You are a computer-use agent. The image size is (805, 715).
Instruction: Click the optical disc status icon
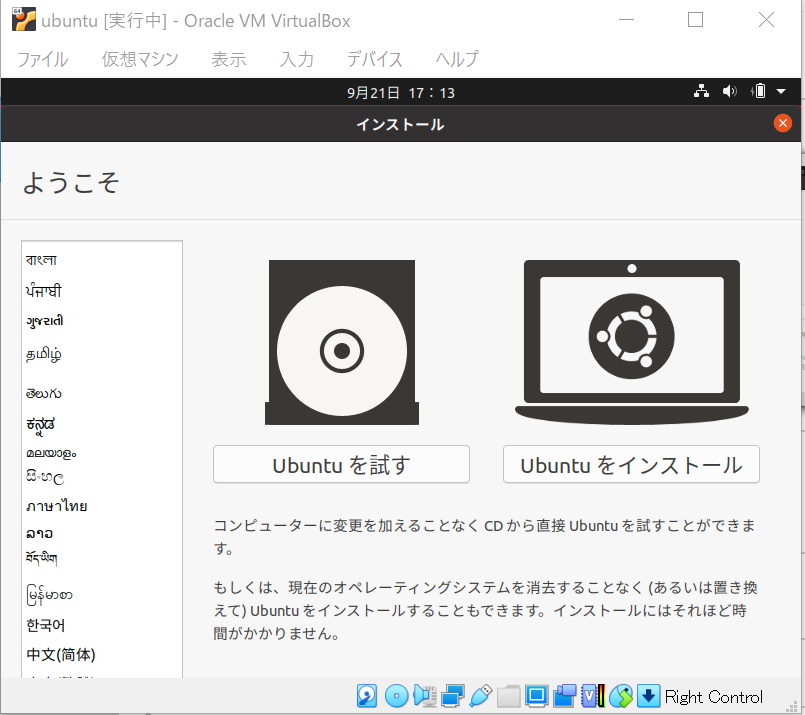click(396, 697)
